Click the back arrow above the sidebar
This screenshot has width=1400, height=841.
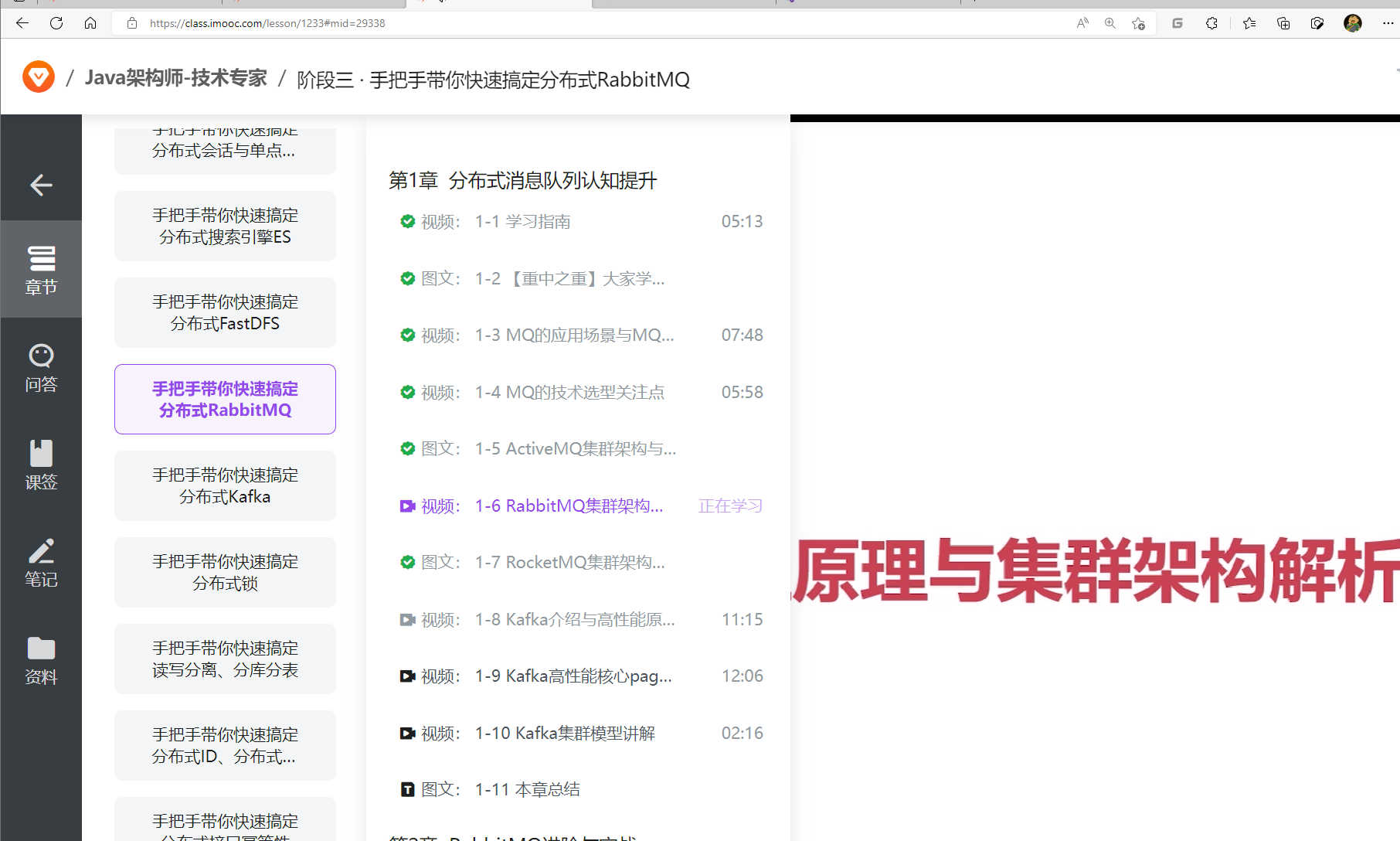(41, 185)
